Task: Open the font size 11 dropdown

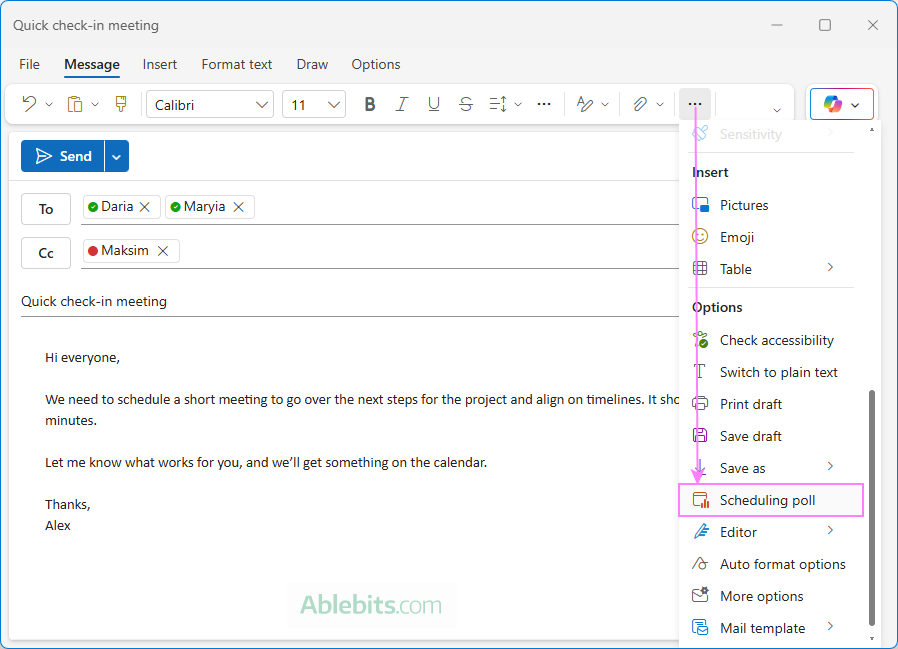Action: coord(313,103)
